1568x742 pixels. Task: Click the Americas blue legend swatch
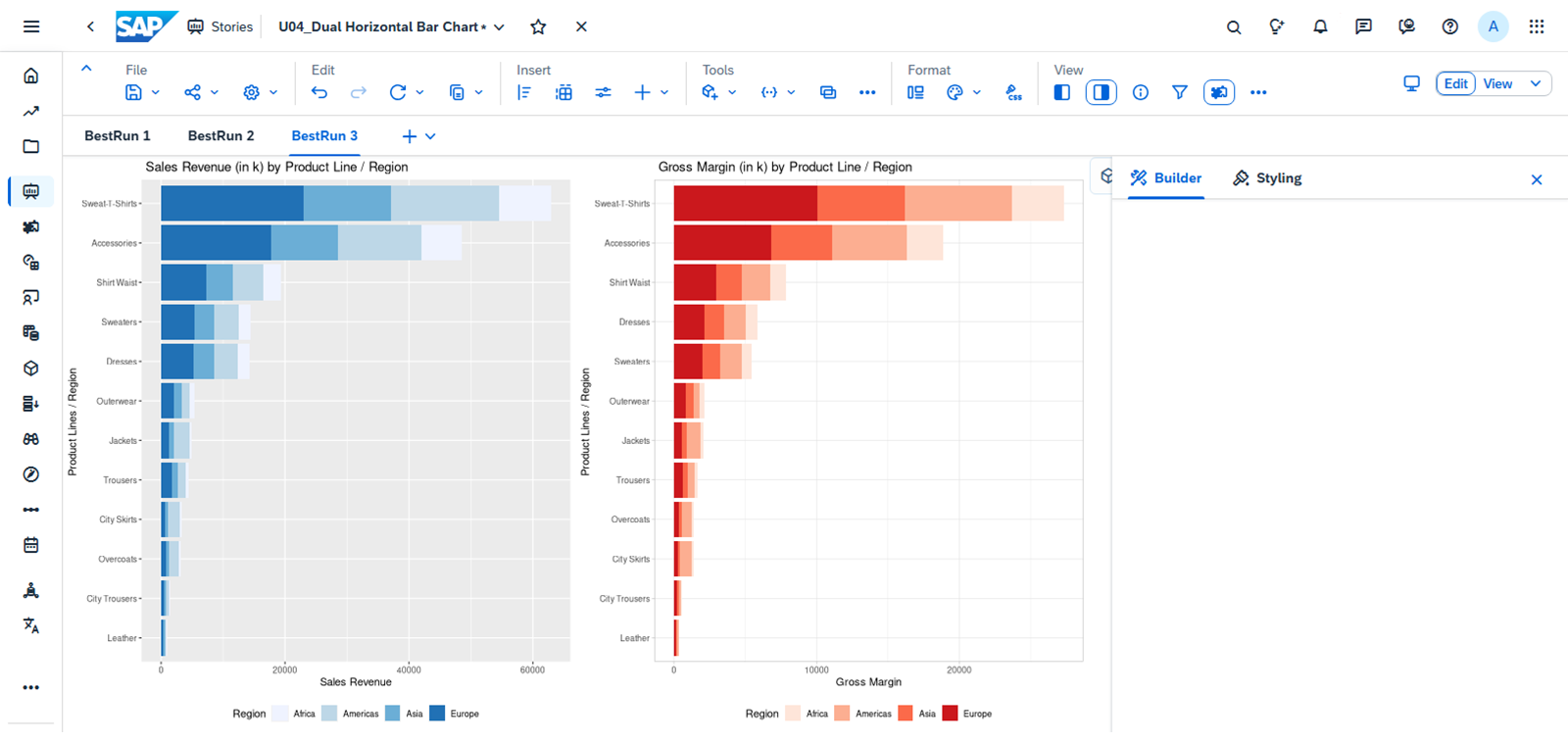(329, 714)
